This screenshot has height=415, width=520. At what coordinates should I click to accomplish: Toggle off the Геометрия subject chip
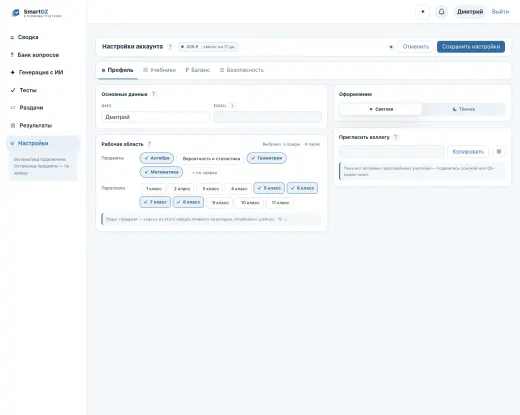point(267,158)
